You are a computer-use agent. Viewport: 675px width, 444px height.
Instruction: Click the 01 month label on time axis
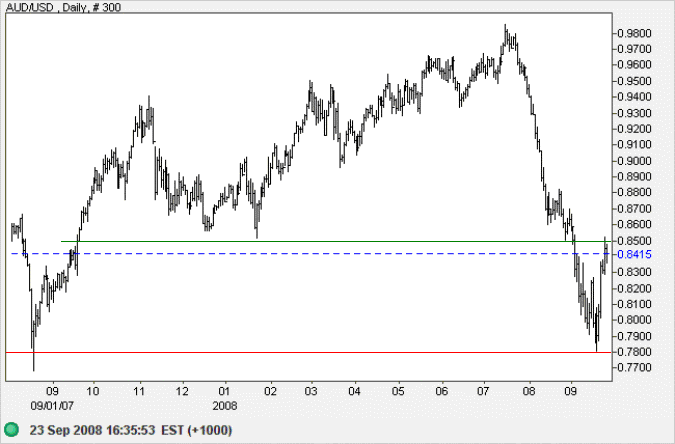[224, 391]
